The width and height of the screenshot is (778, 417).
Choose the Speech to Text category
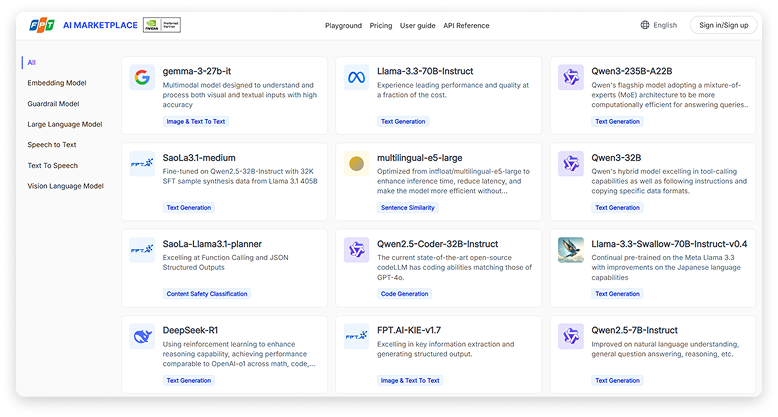coord(52,145)
